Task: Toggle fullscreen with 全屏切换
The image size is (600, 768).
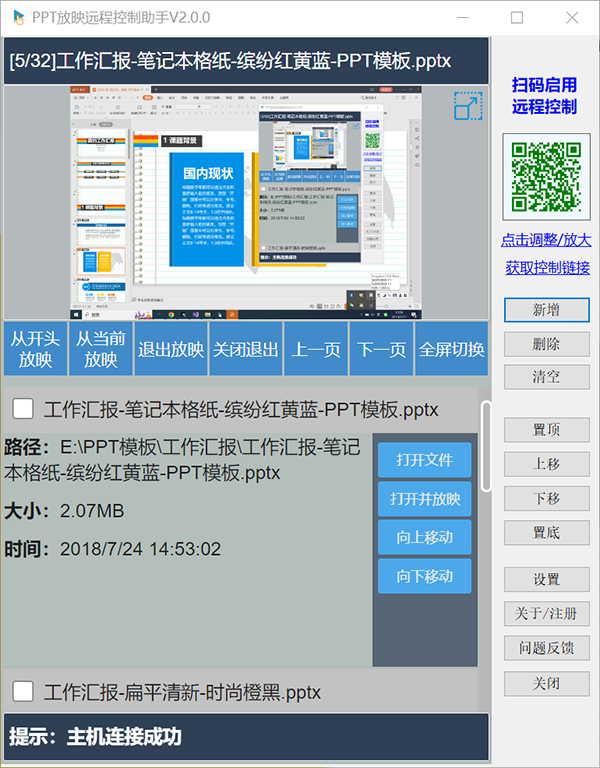Action: click(x=451, y=349)
